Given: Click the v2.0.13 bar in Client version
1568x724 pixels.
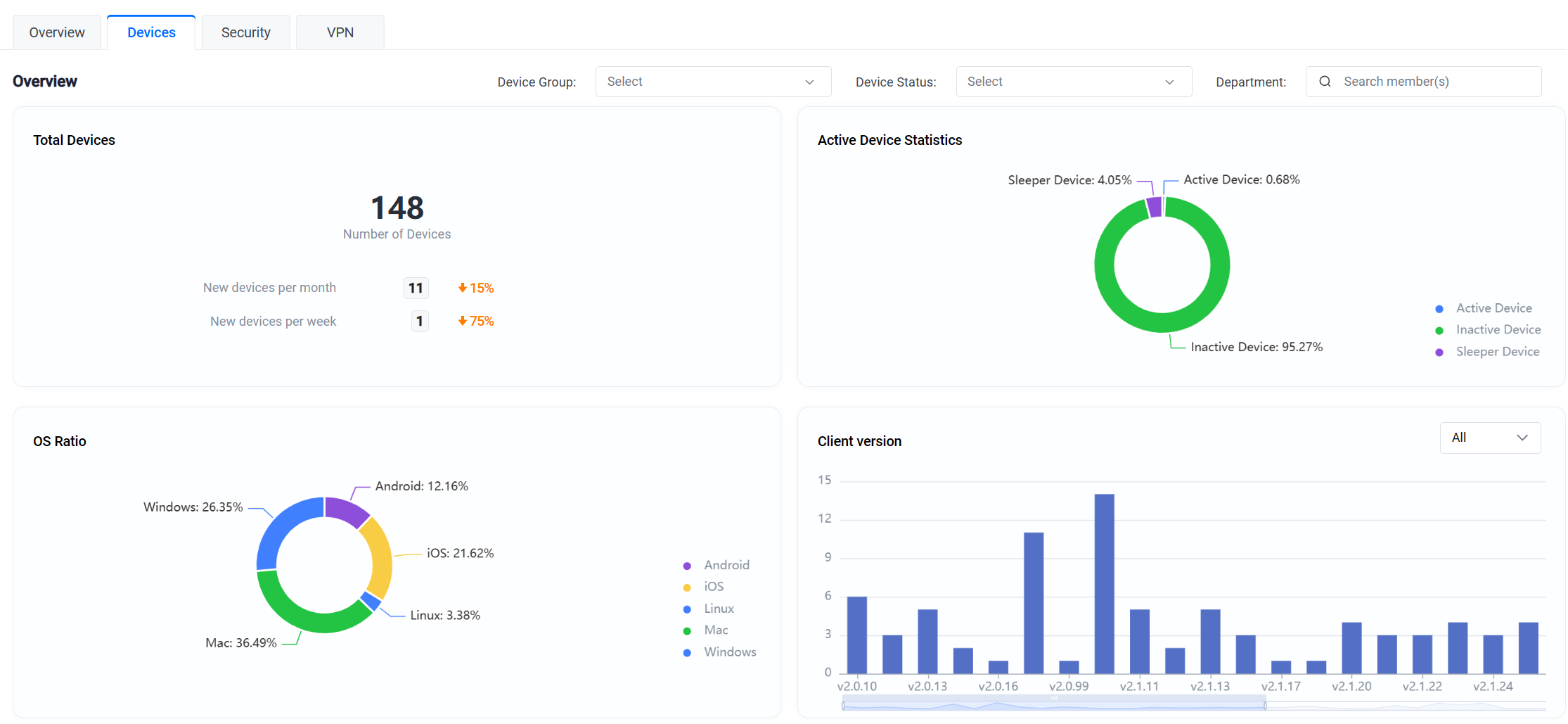Looking at the screenshot, I should coord(927,641).
